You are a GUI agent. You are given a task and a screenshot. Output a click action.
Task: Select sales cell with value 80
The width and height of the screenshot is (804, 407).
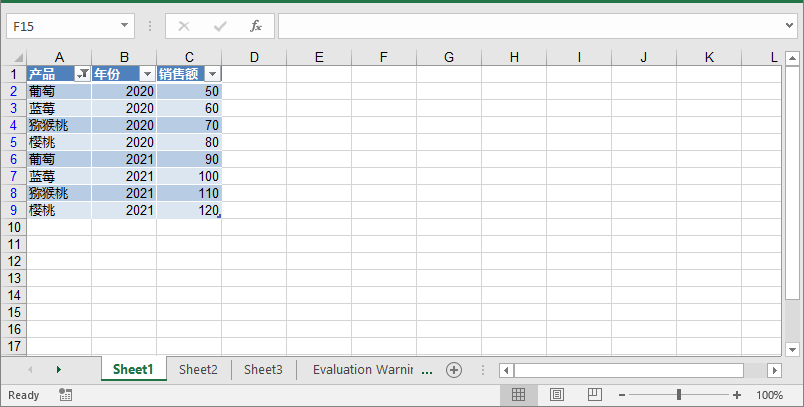(x=189, y=142)
